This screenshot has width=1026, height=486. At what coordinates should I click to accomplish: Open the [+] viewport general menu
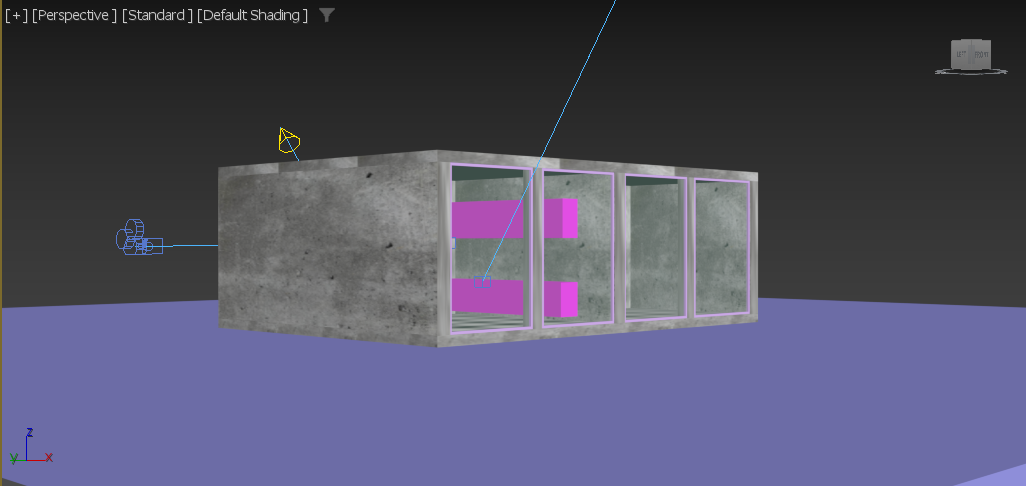click(x=16, y=15)
